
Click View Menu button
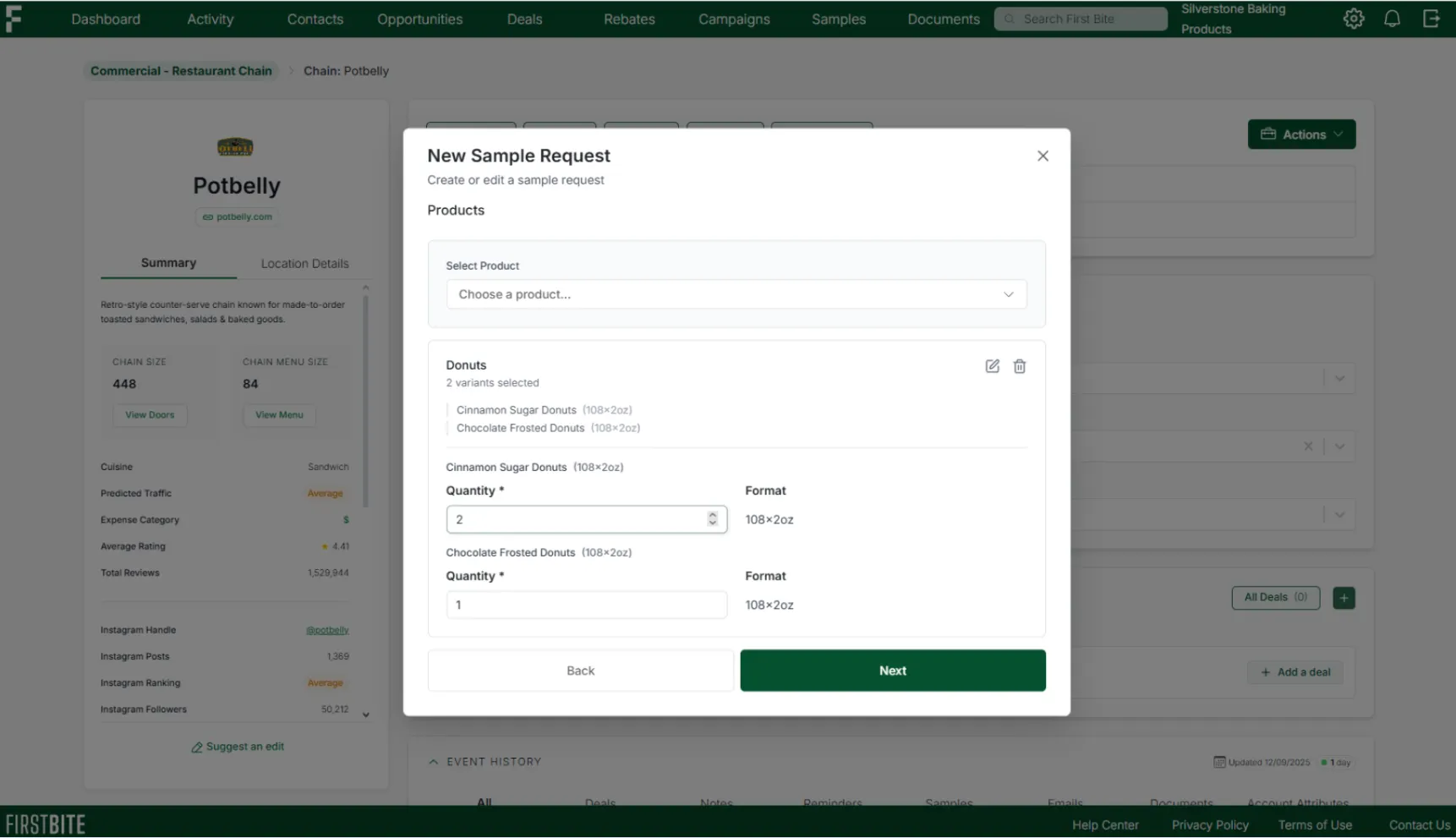coord(279,415)
